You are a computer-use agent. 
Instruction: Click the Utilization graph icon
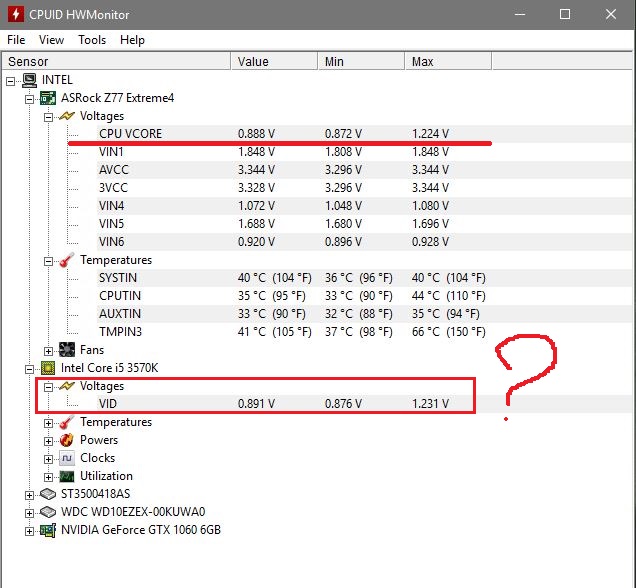(67, 476)
